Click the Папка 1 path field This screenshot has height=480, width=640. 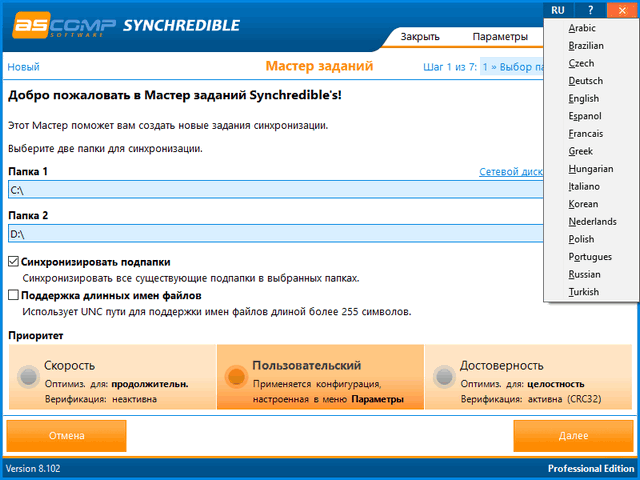276,190
